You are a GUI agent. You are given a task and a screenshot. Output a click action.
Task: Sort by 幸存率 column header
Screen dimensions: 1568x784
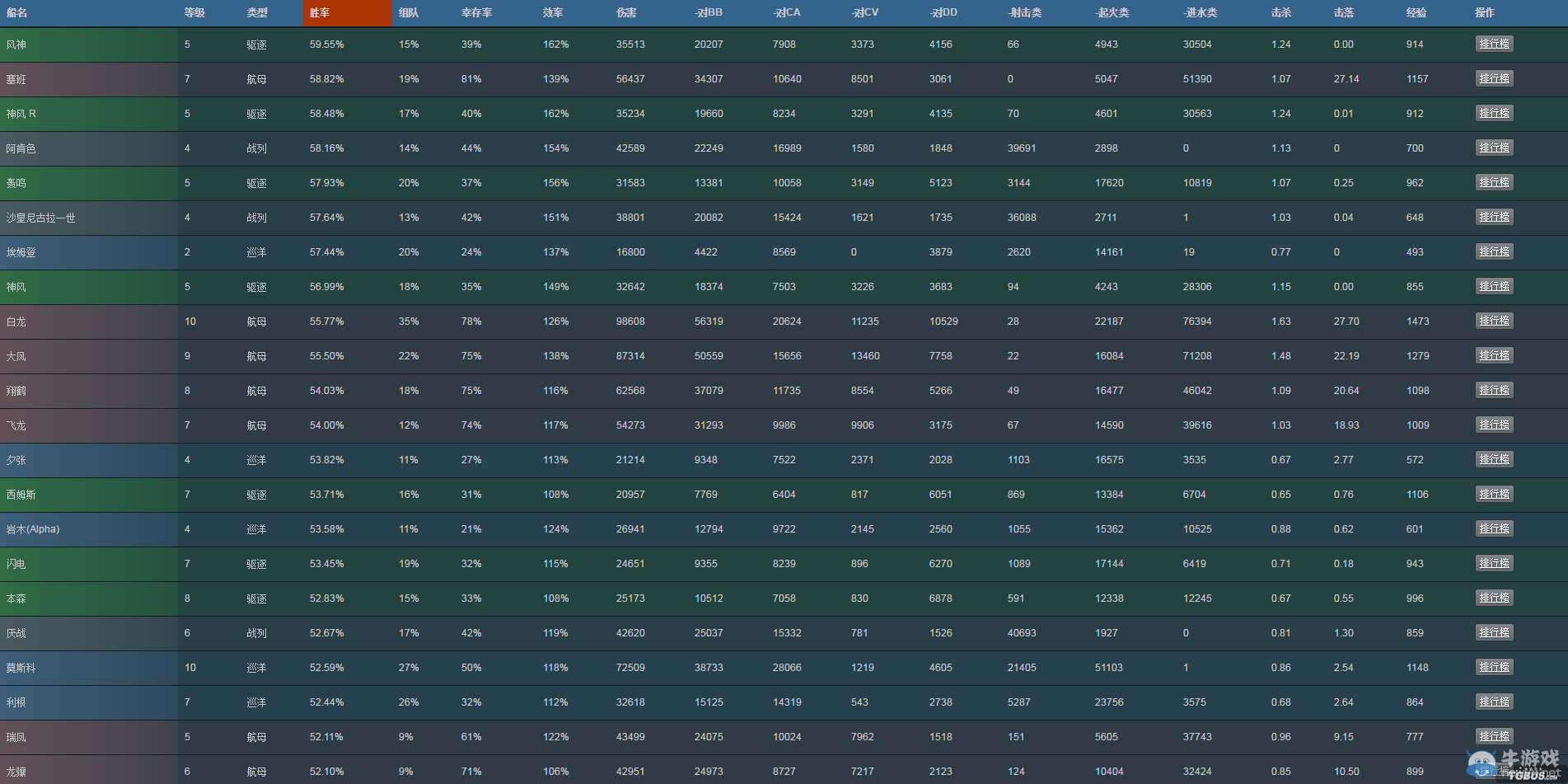(x=476, y=13)
